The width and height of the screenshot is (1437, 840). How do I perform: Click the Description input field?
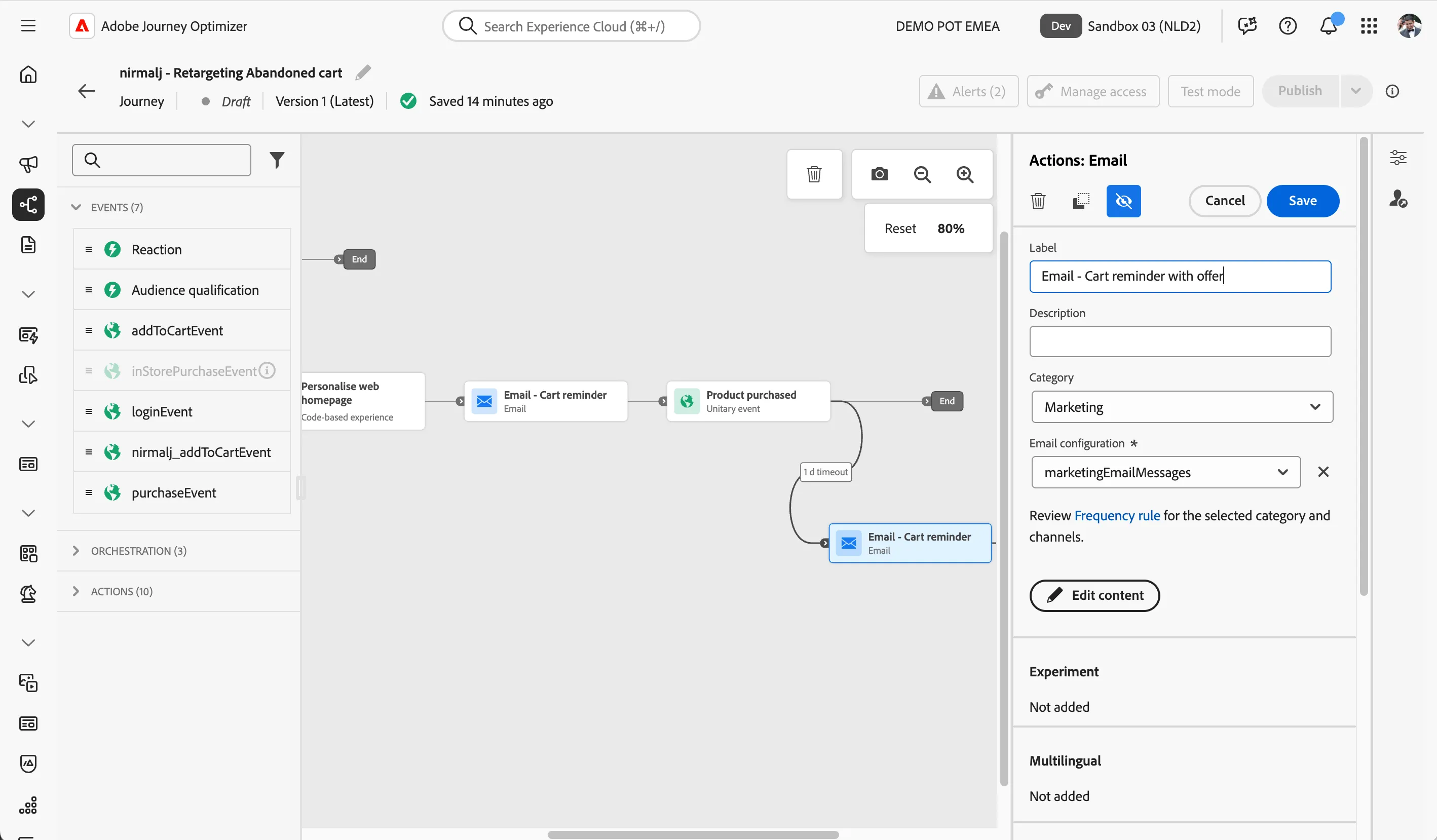(x=1180, y=341)
